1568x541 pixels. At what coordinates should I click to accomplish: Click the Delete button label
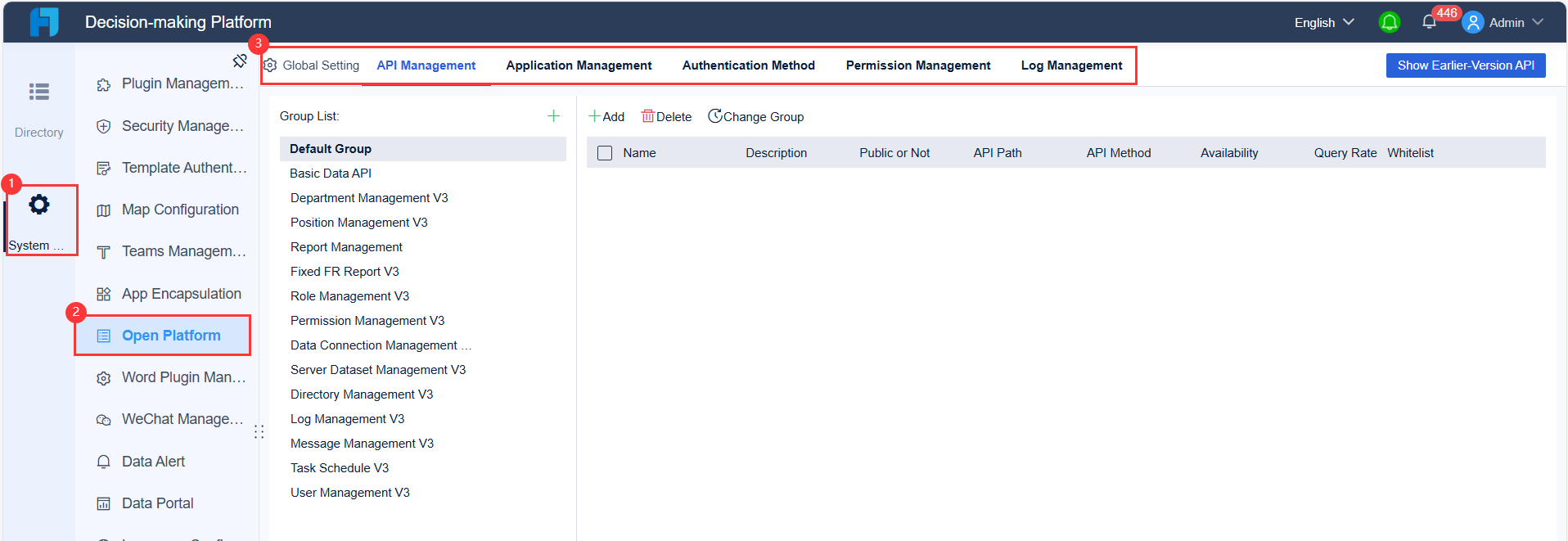tap(674, 117)
